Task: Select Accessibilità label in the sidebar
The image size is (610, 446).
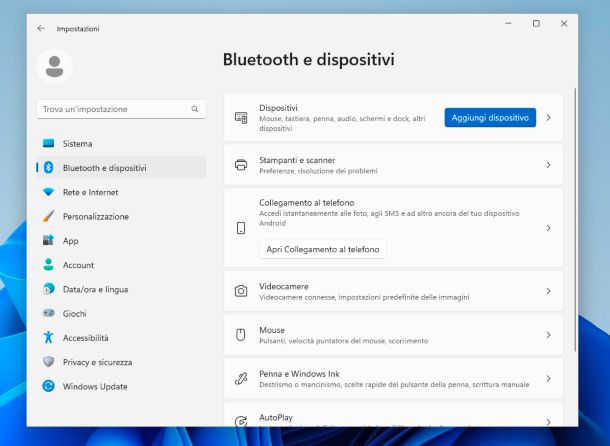Action: point(86,337)
